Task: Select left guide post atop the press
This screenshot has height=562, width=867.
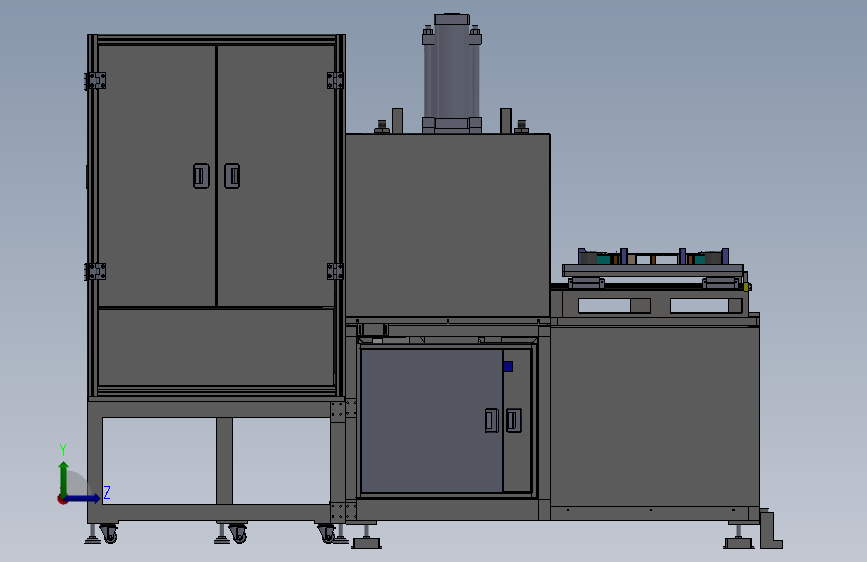Action: click(397, 121)
